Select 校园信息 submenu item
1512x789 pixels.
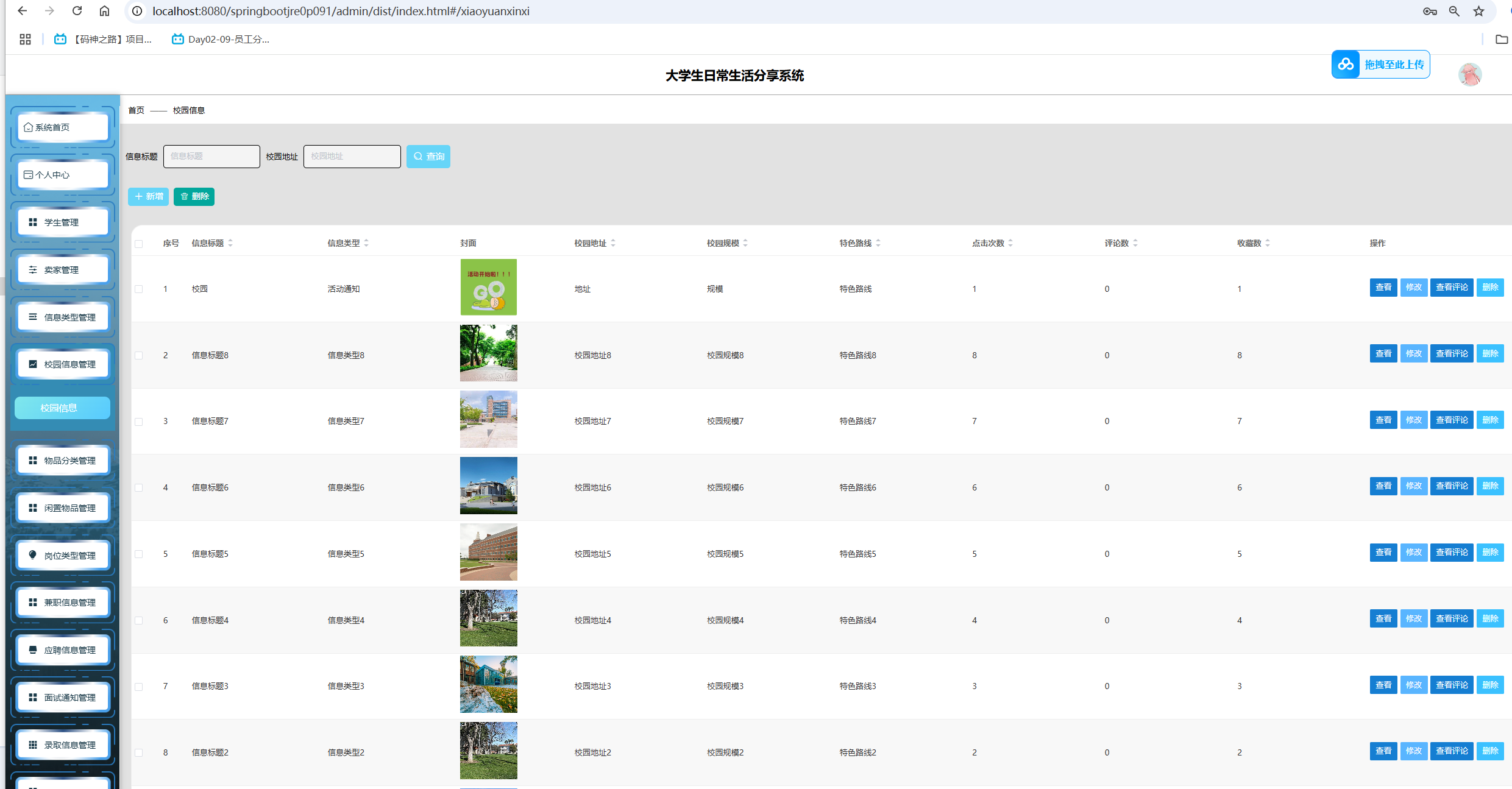click(62, 408)
